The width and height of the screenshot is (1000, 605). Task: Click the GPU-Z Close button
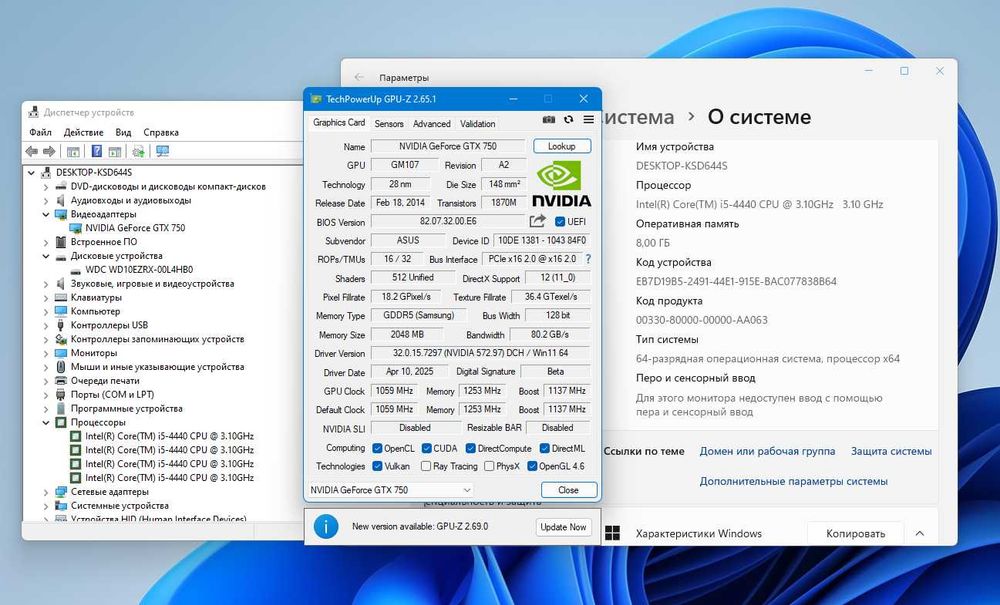(x=569, y=490)
